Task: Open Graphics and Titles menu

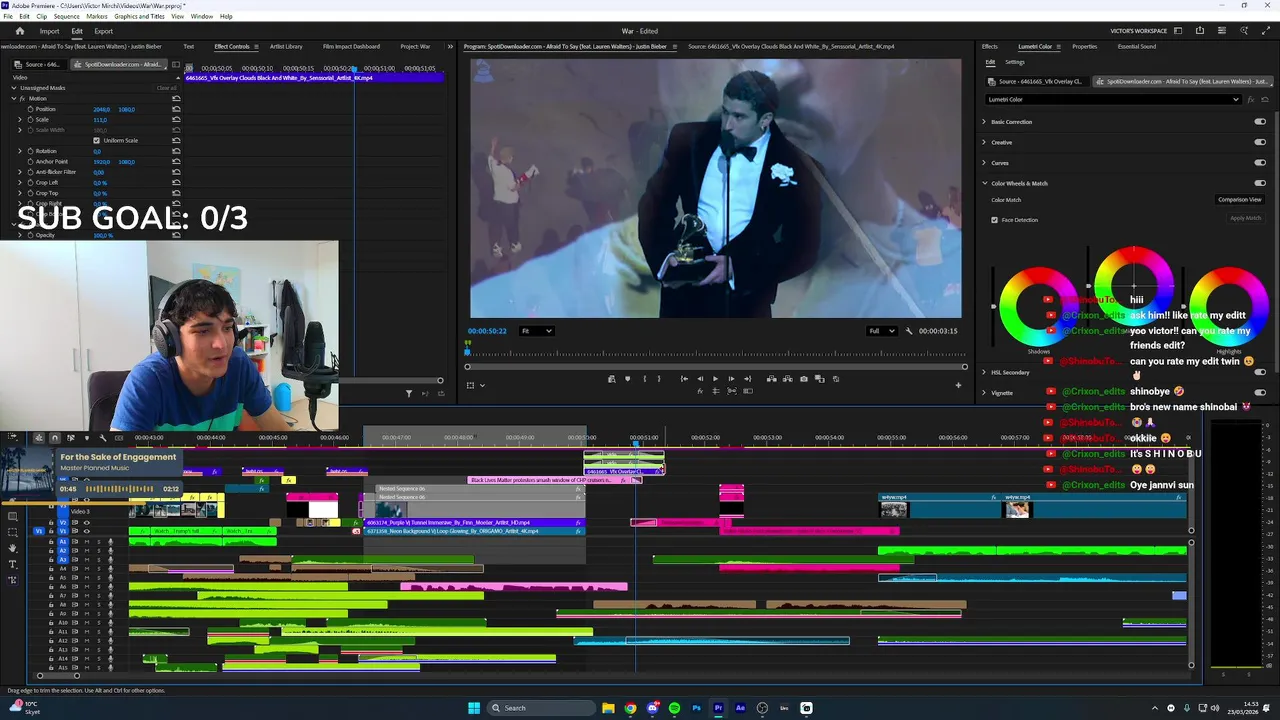Action: [x=140, y=16]
